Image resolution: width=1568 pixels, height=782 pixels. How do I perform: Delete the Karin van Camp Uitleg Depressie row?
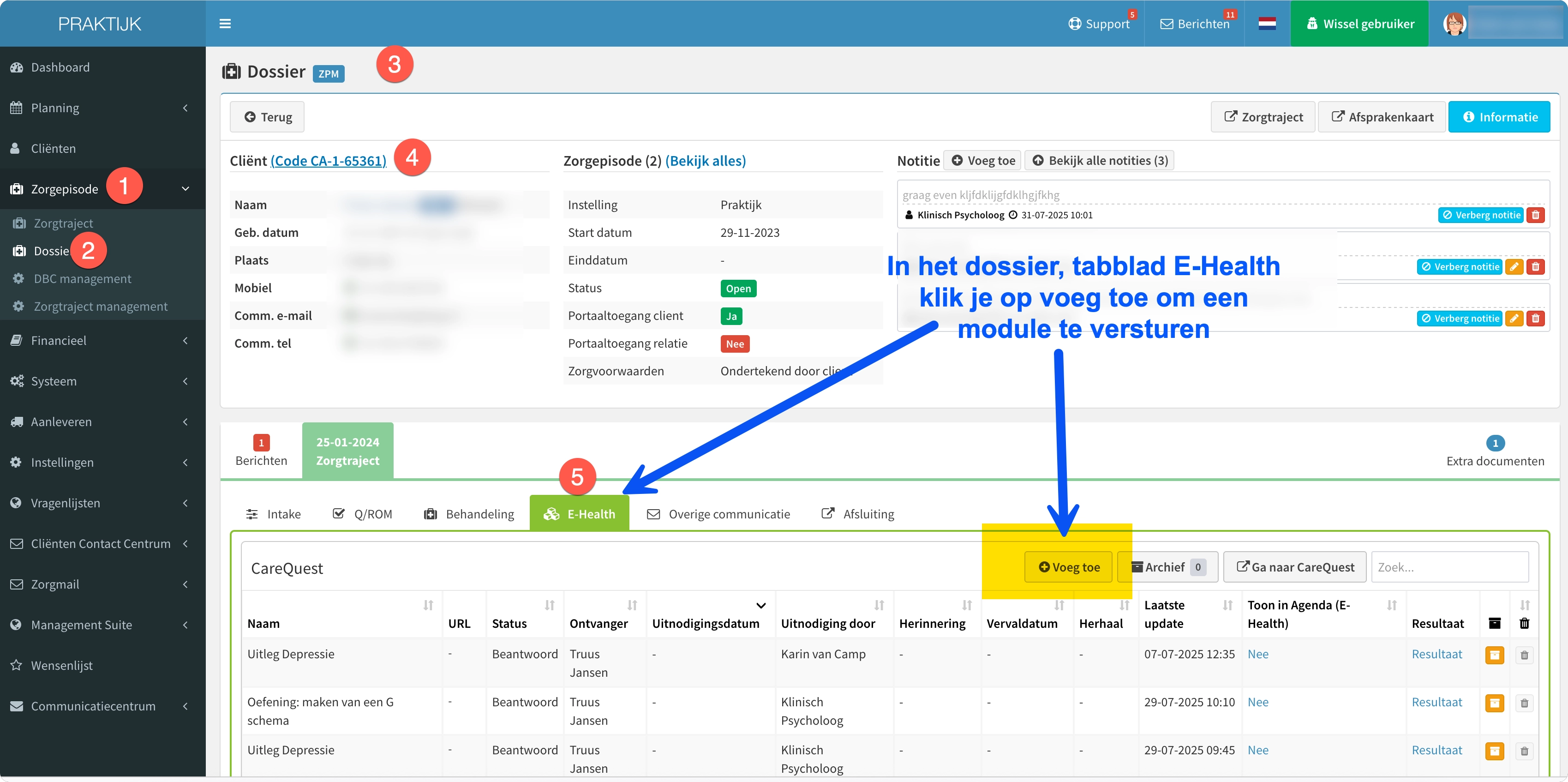[x=1524, y=655]
